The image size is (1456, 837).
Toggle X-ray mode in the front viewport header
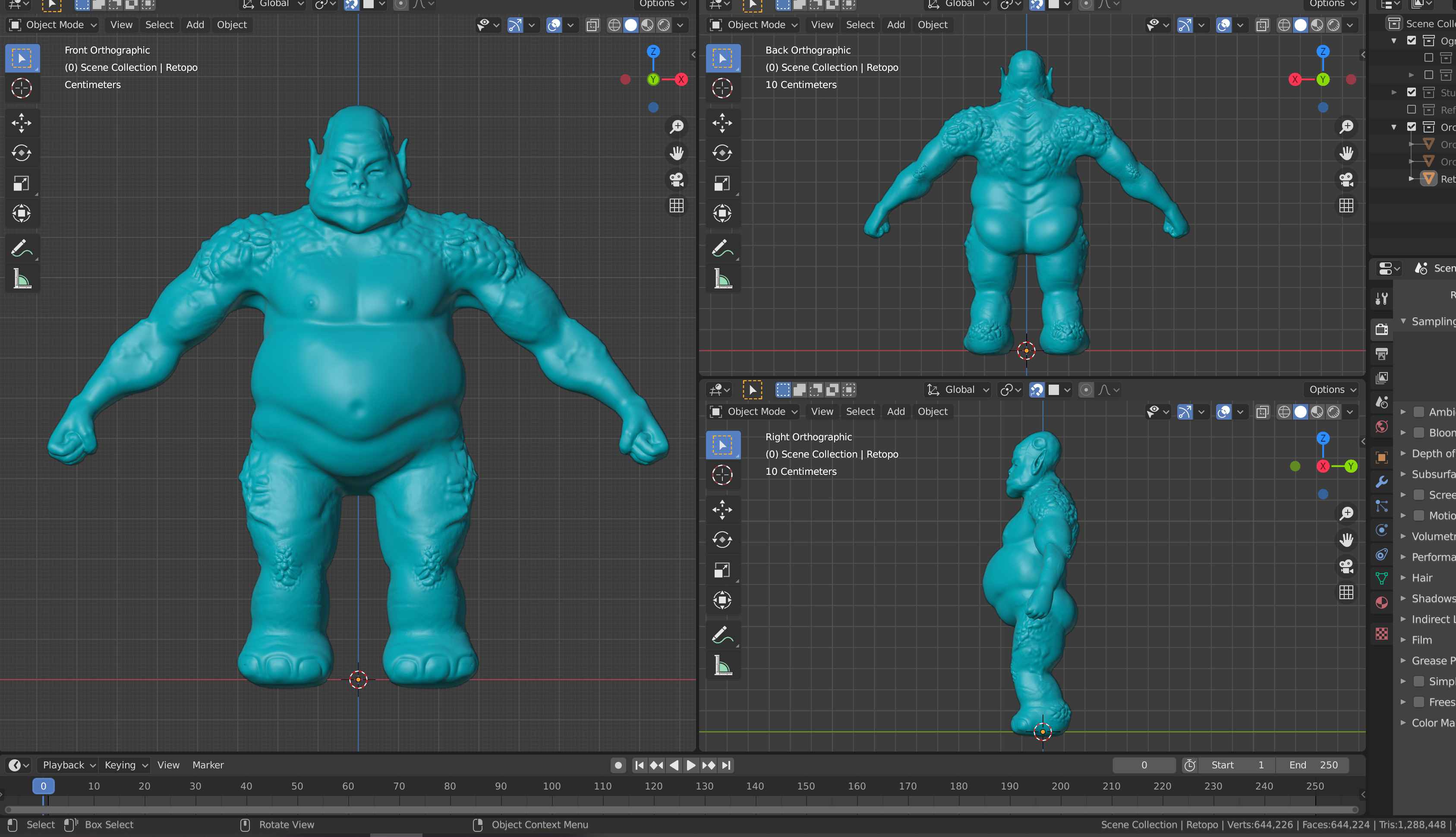592,25
